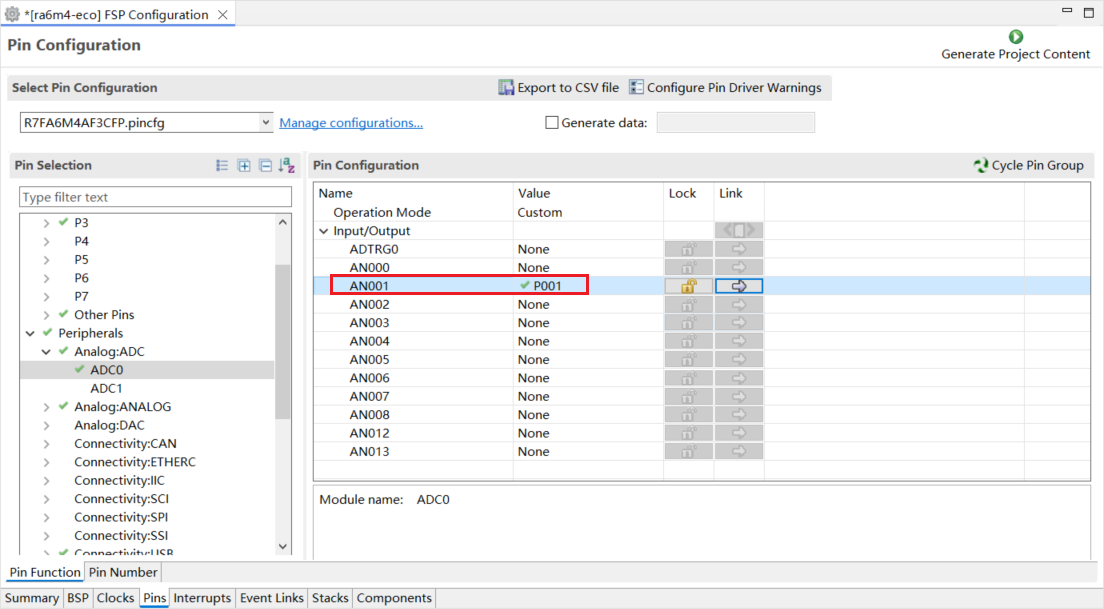
Task: Click the FSP Configuration gear icon on the tab
Action: coord(12,14)
